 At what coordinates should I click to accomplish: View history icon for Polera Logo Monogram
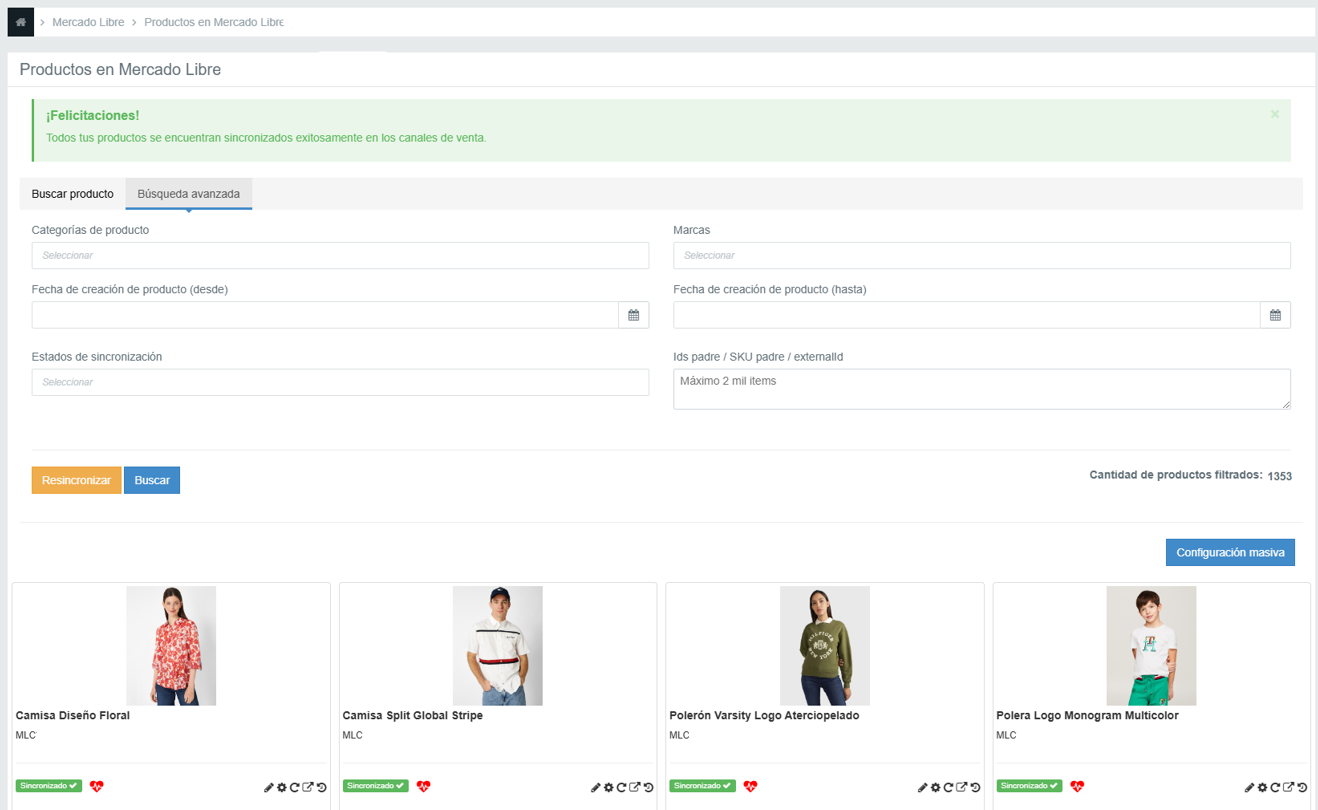[1303, 788]
